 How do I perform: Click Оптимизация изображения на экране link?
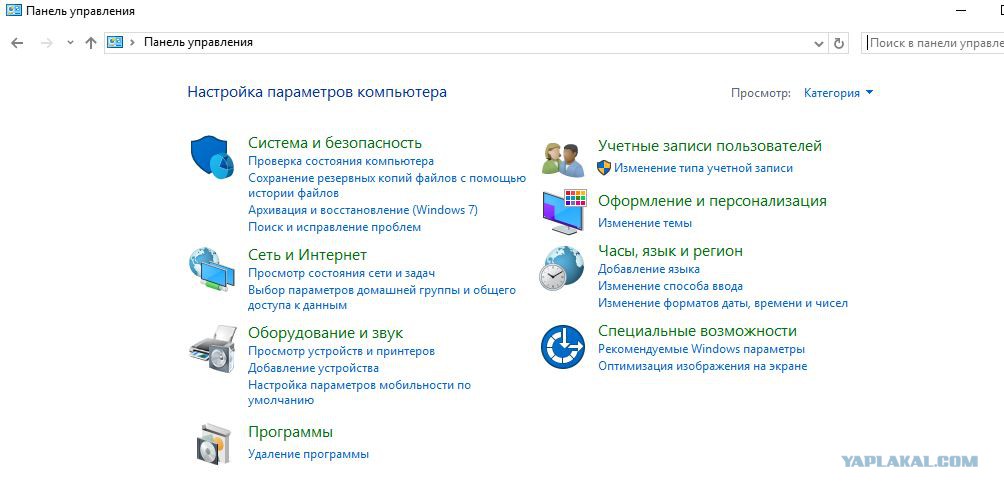702,366
